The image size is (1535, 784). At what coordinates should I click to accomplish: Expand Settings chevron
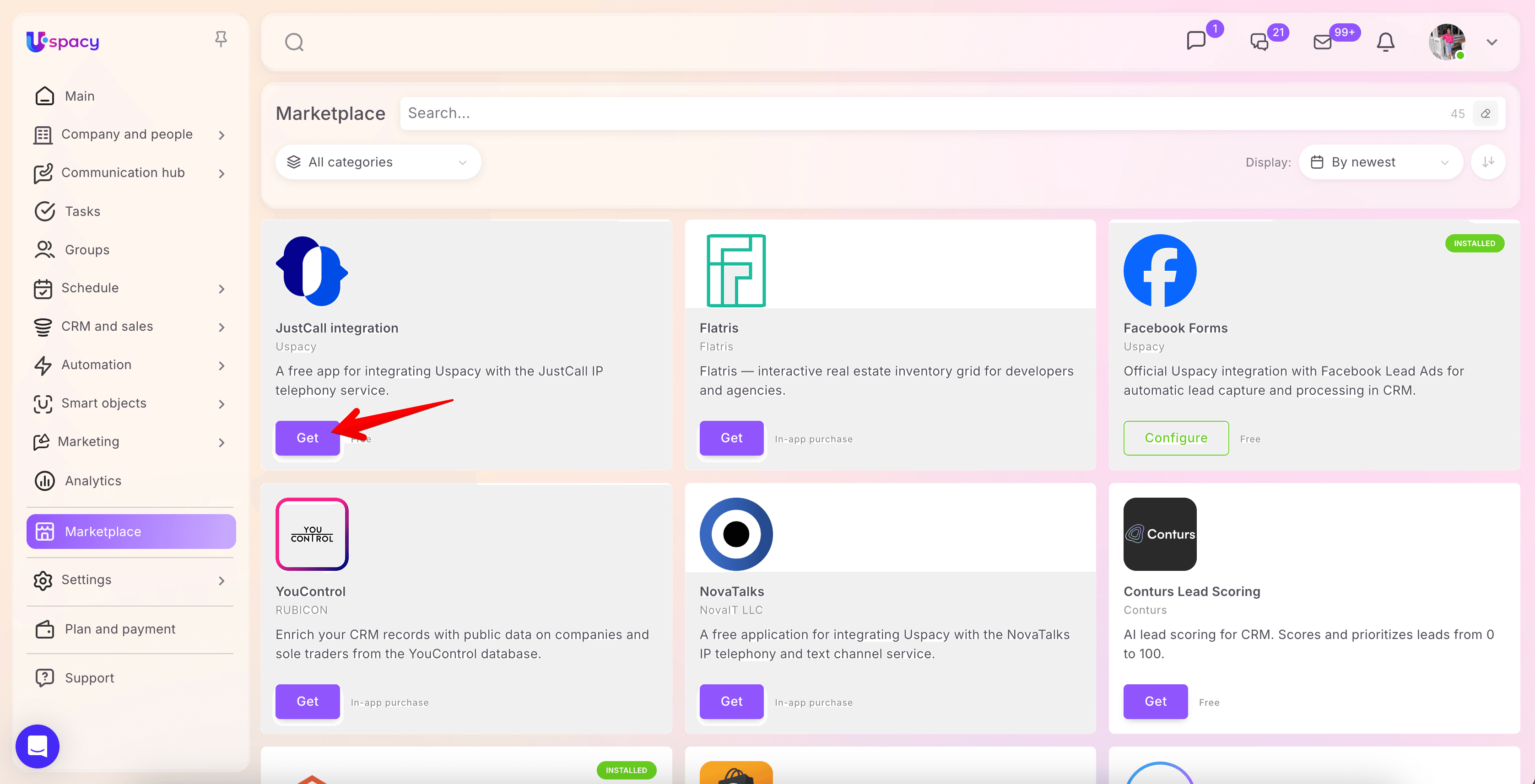[x=222, y=581]
